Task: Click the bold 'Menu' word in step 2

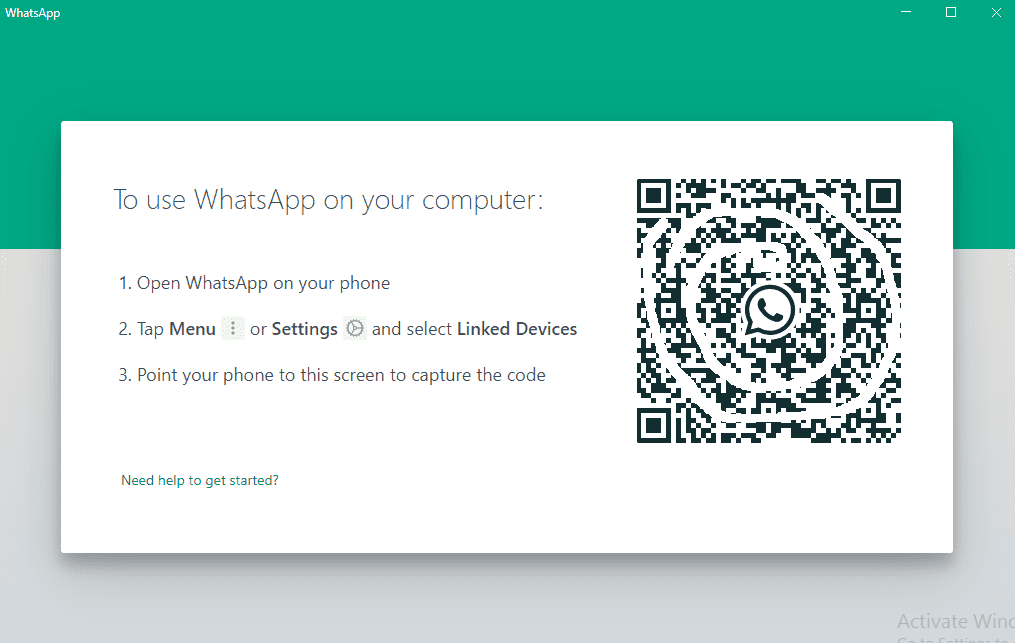Action: pyautogui.click(x=192, y=329)
